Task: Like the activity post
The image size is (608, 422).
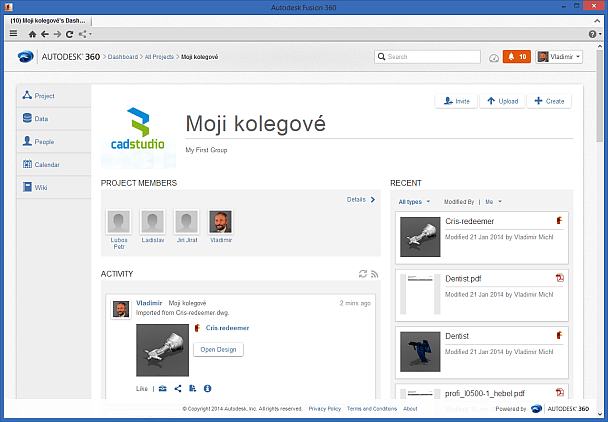Action: tap(142, 389)
